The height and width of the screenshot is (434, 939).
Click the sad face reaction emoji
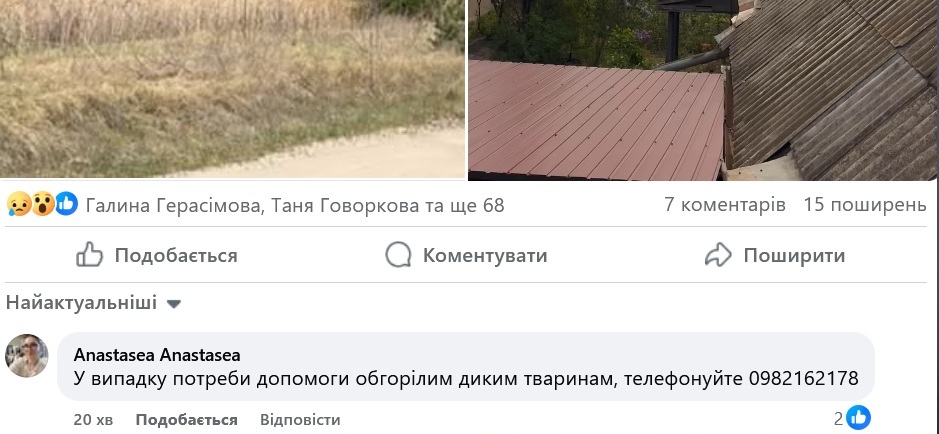[x=19, y=205]
